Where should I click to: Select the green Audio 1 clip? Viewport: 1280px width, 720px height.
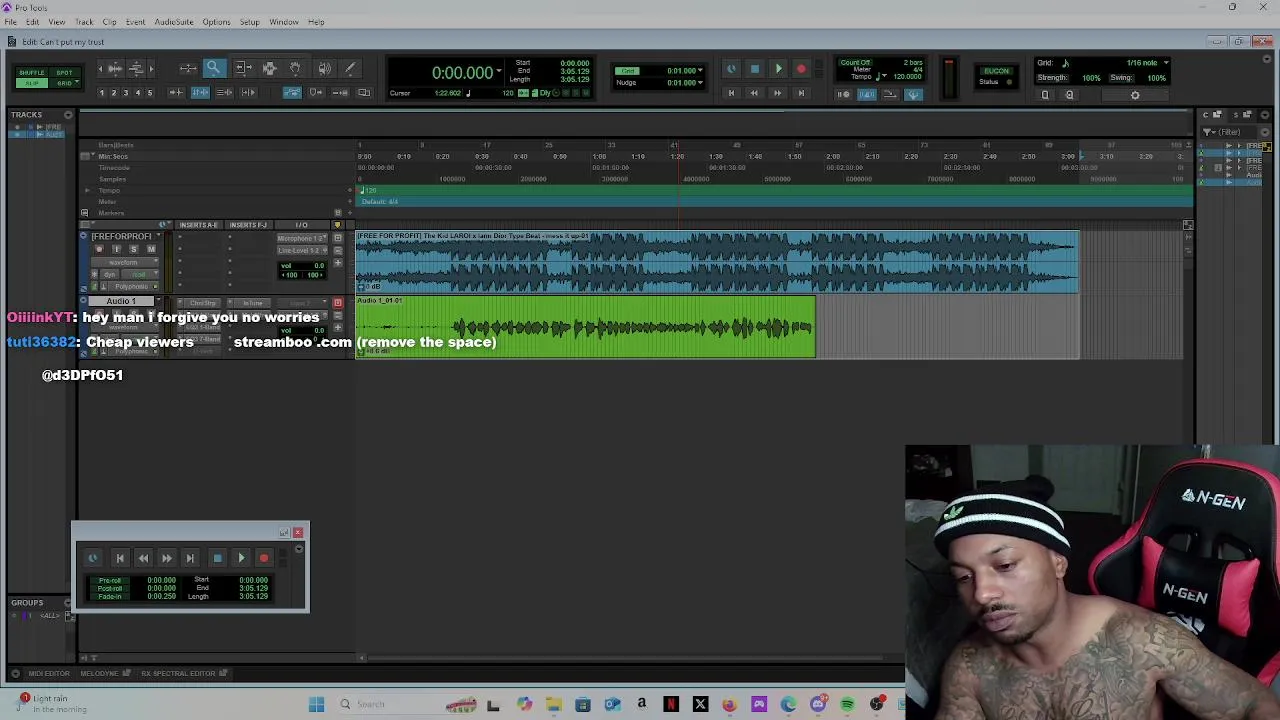(585, 327)
